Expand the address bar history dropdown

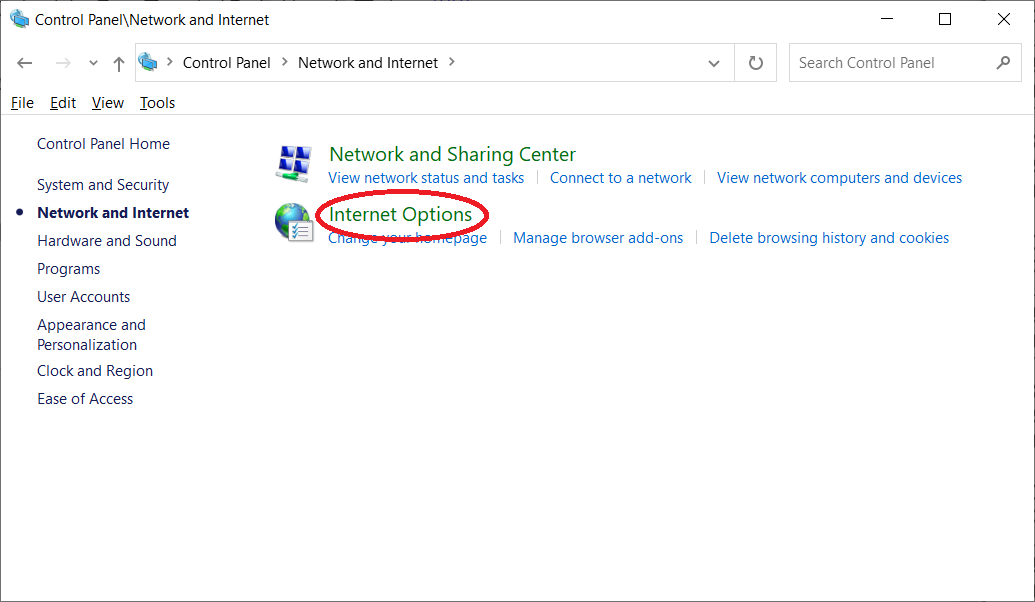coord(714,63)
